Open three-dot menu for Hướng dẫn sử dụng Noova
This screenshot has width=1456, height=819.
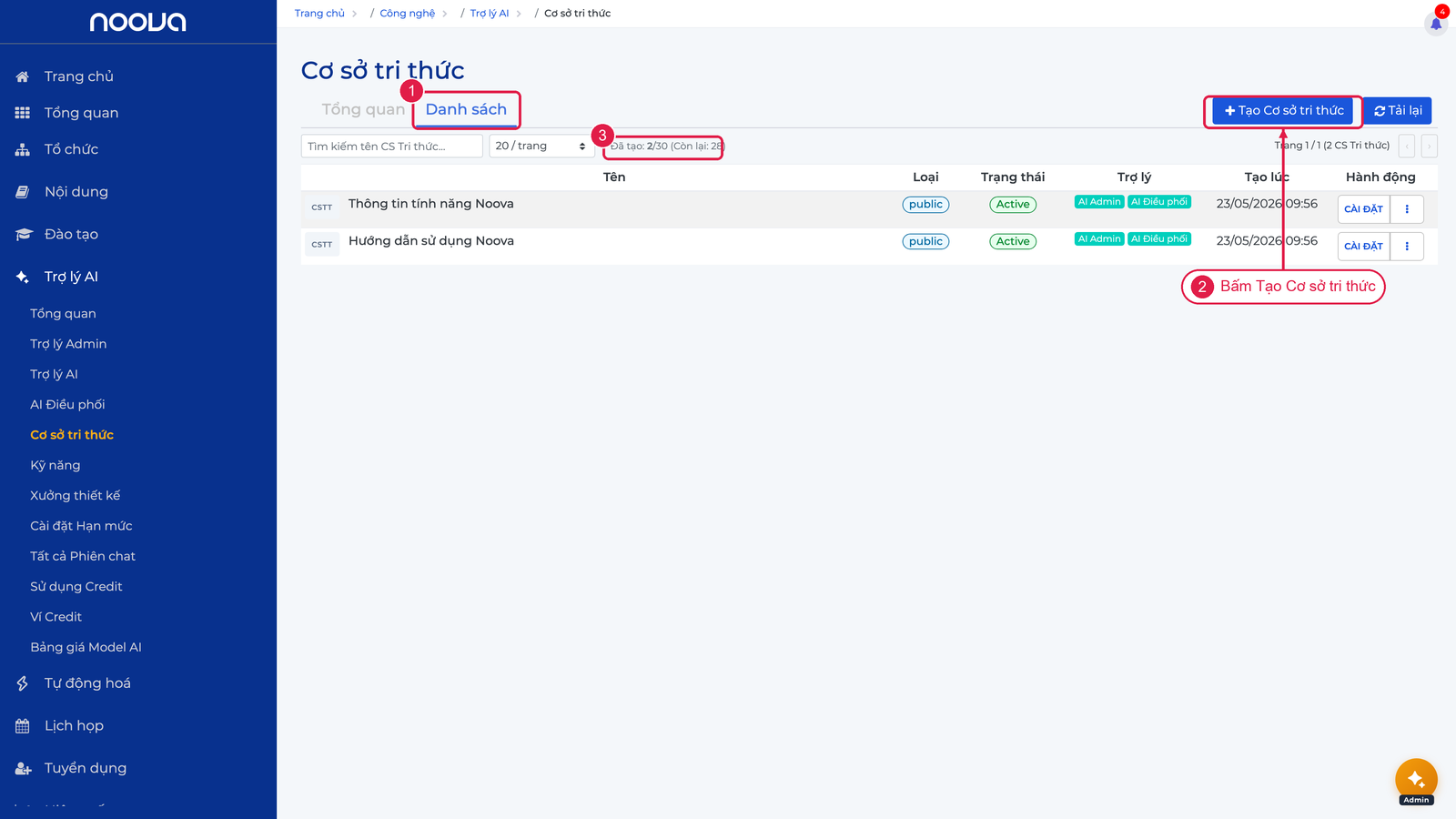coord(1407,247)
